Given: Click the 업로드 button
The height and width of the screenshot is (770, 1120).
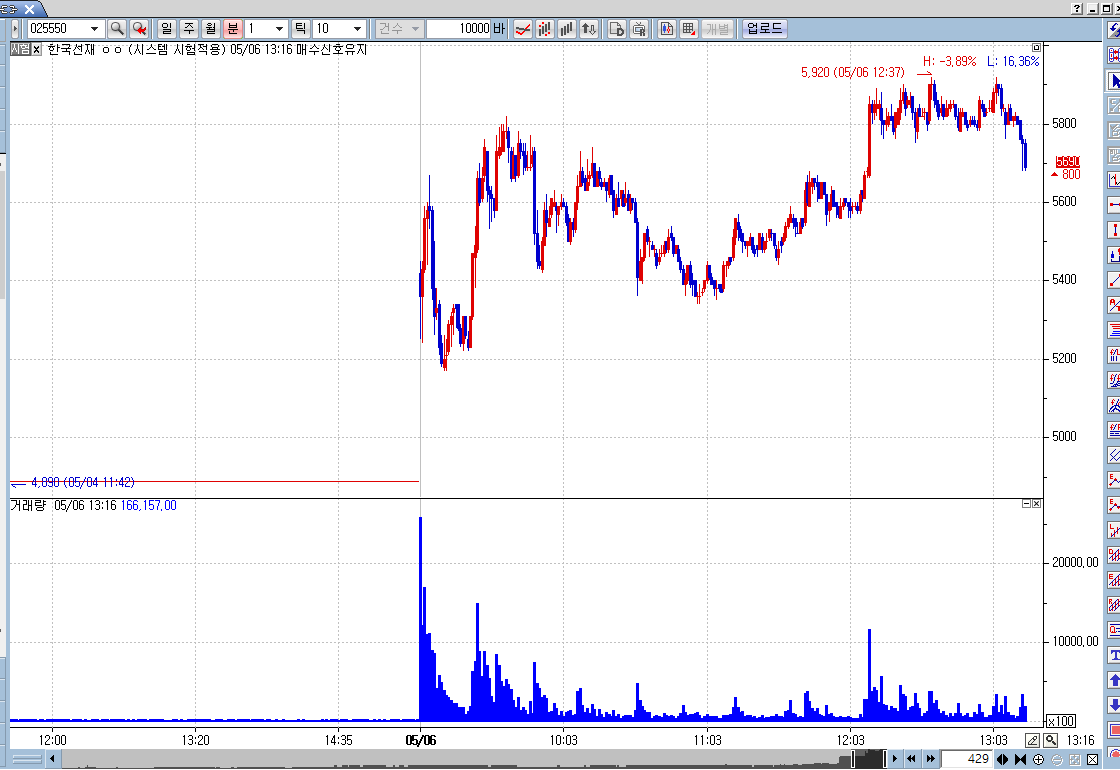Looking at the screenshot, I should [764, 29].
